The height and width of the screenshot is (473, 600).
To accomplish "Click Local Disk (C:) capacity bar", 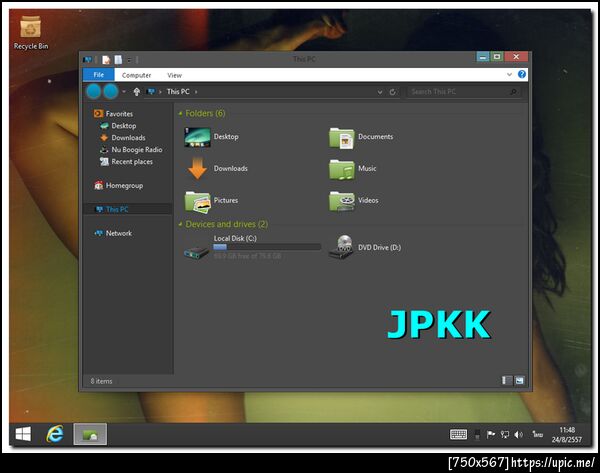I will coord(267,247).
